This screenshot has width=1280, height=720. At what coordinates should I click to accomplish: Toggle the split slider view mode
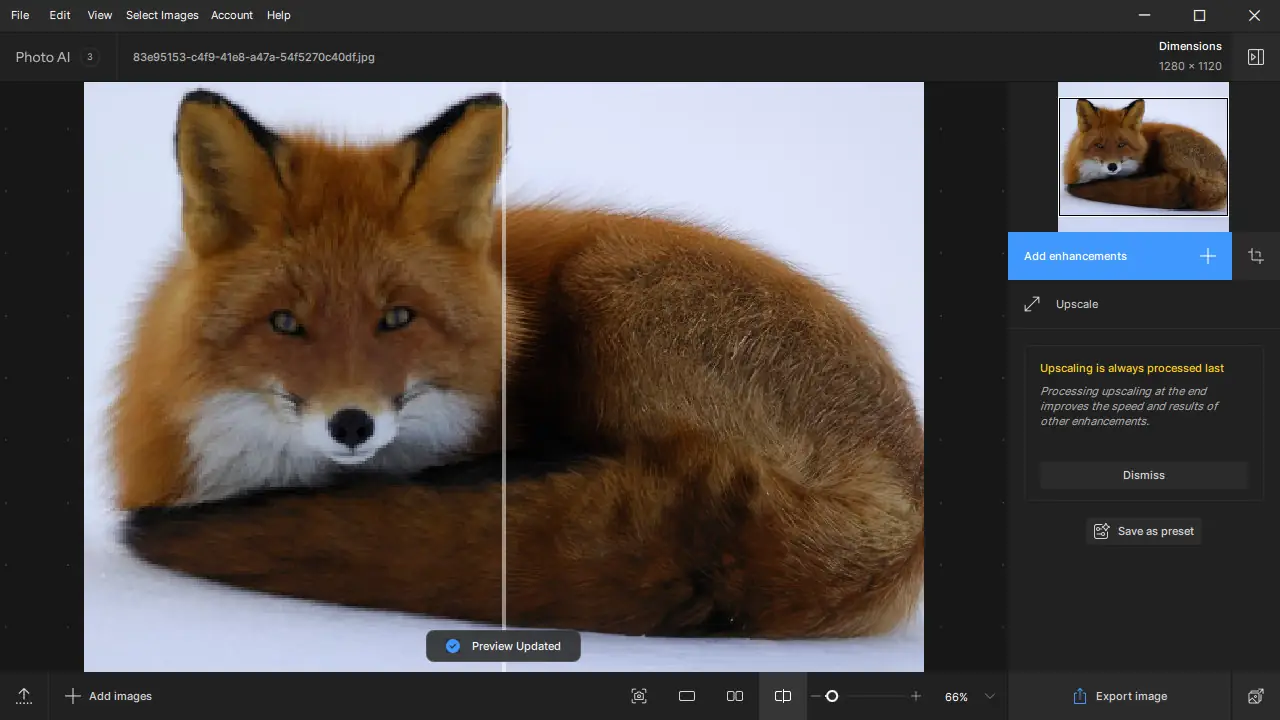(x=783, y=696)
